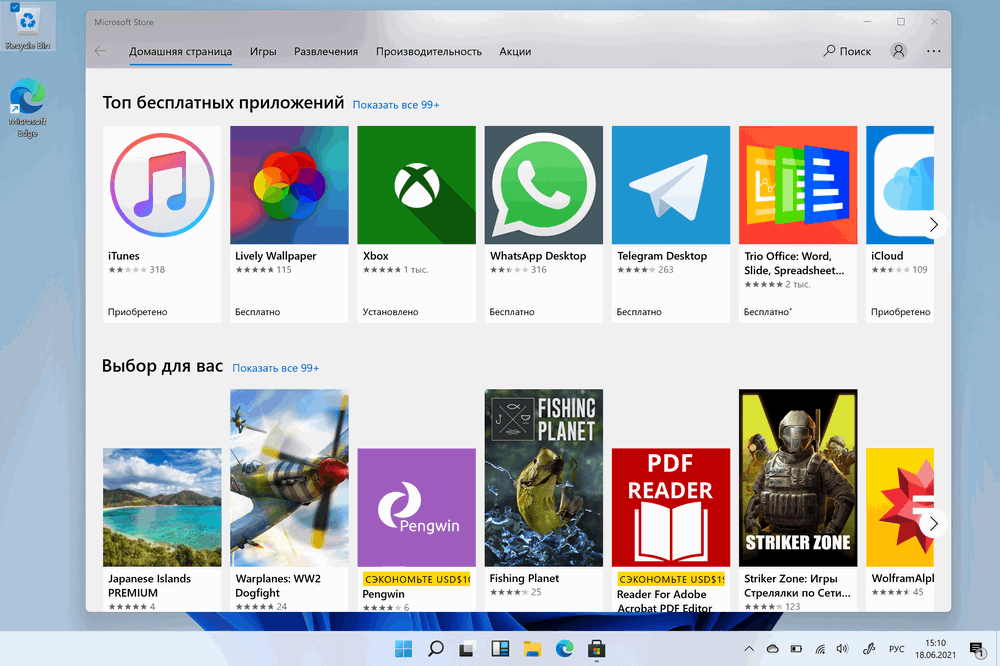Open Task View on the taskbar
This screenshot has width=1000, height=666.
[467, 649]
